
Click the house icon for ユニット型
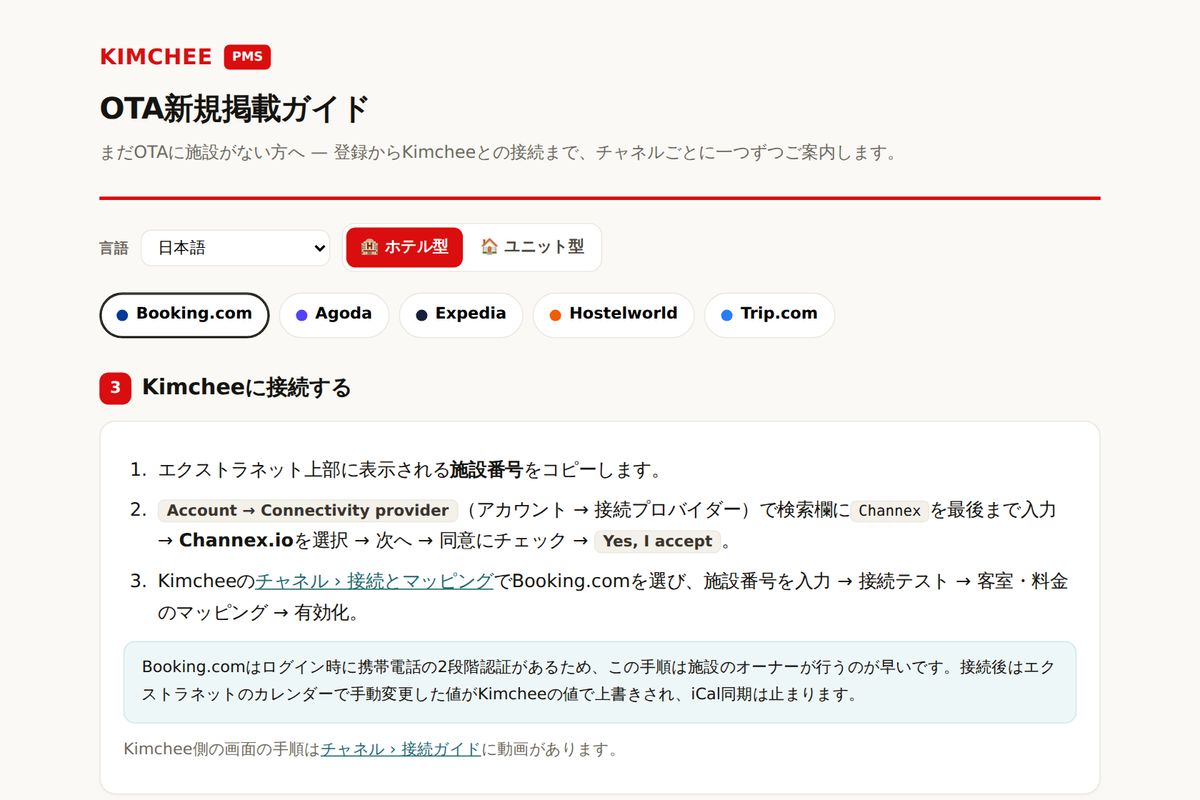[x=489, y=247]
